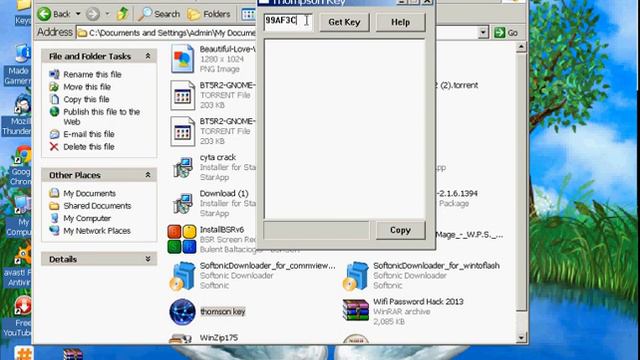Click the Go green arrow icon
The width and height of the screenshot is (640, 360).
tap(499, 33)
